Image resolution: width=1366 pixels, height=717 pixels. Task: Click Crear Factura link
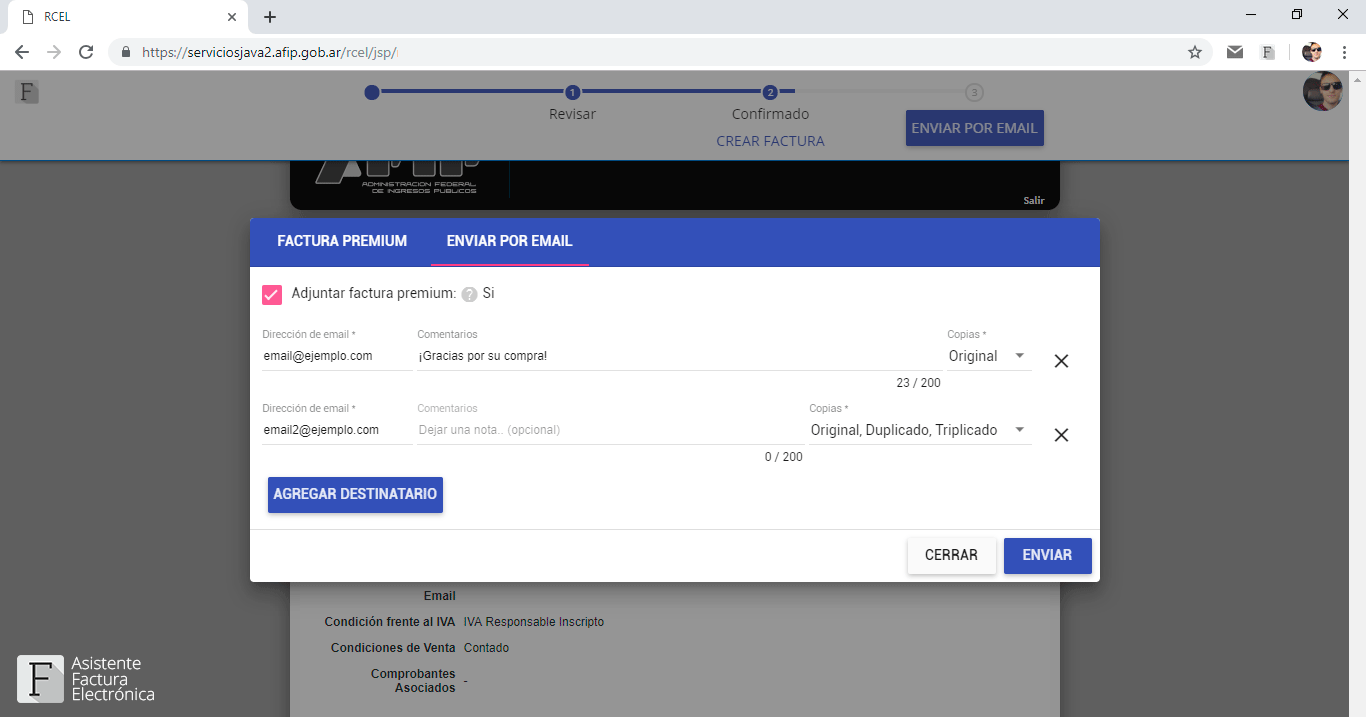770,141
